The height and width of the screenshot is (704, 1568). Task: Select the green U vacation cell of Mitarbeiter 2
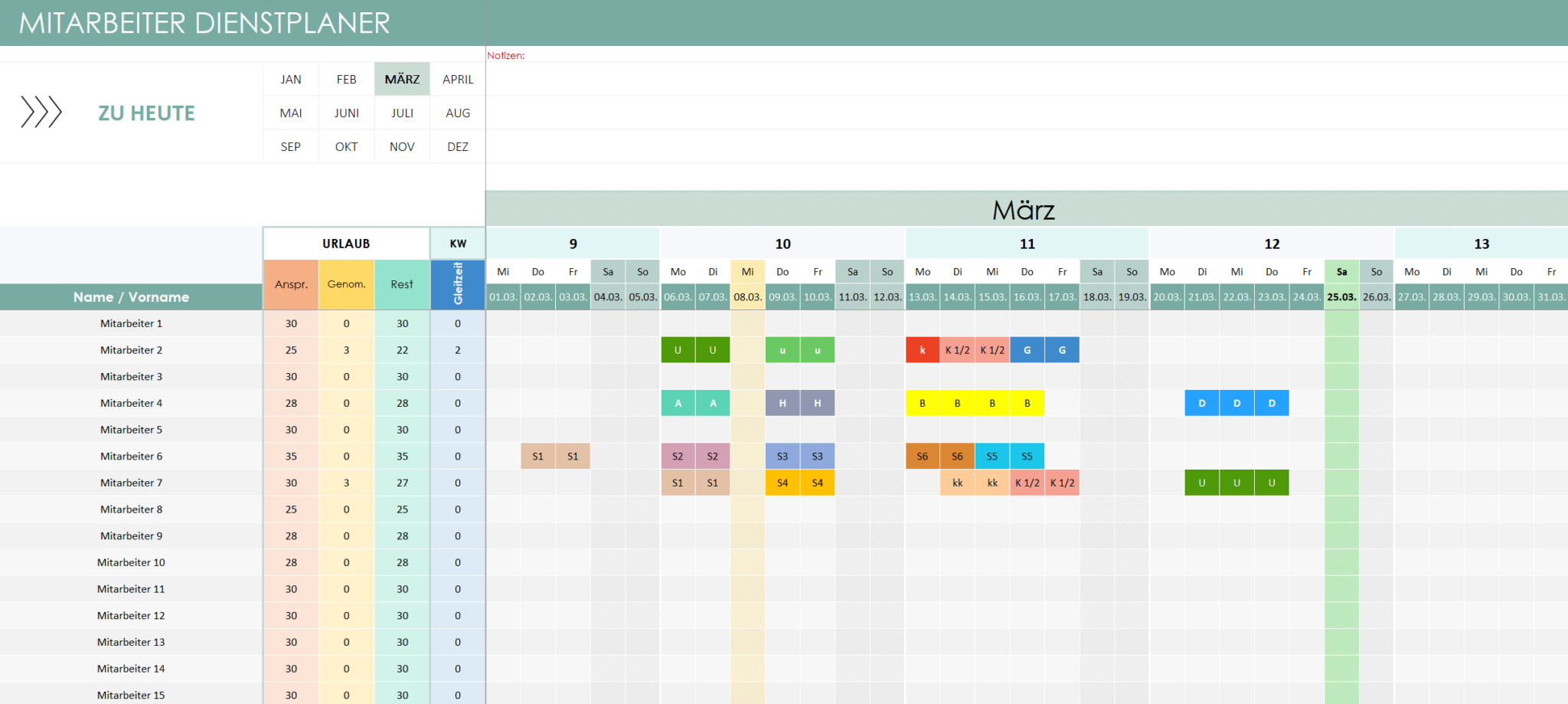point(678,349)
